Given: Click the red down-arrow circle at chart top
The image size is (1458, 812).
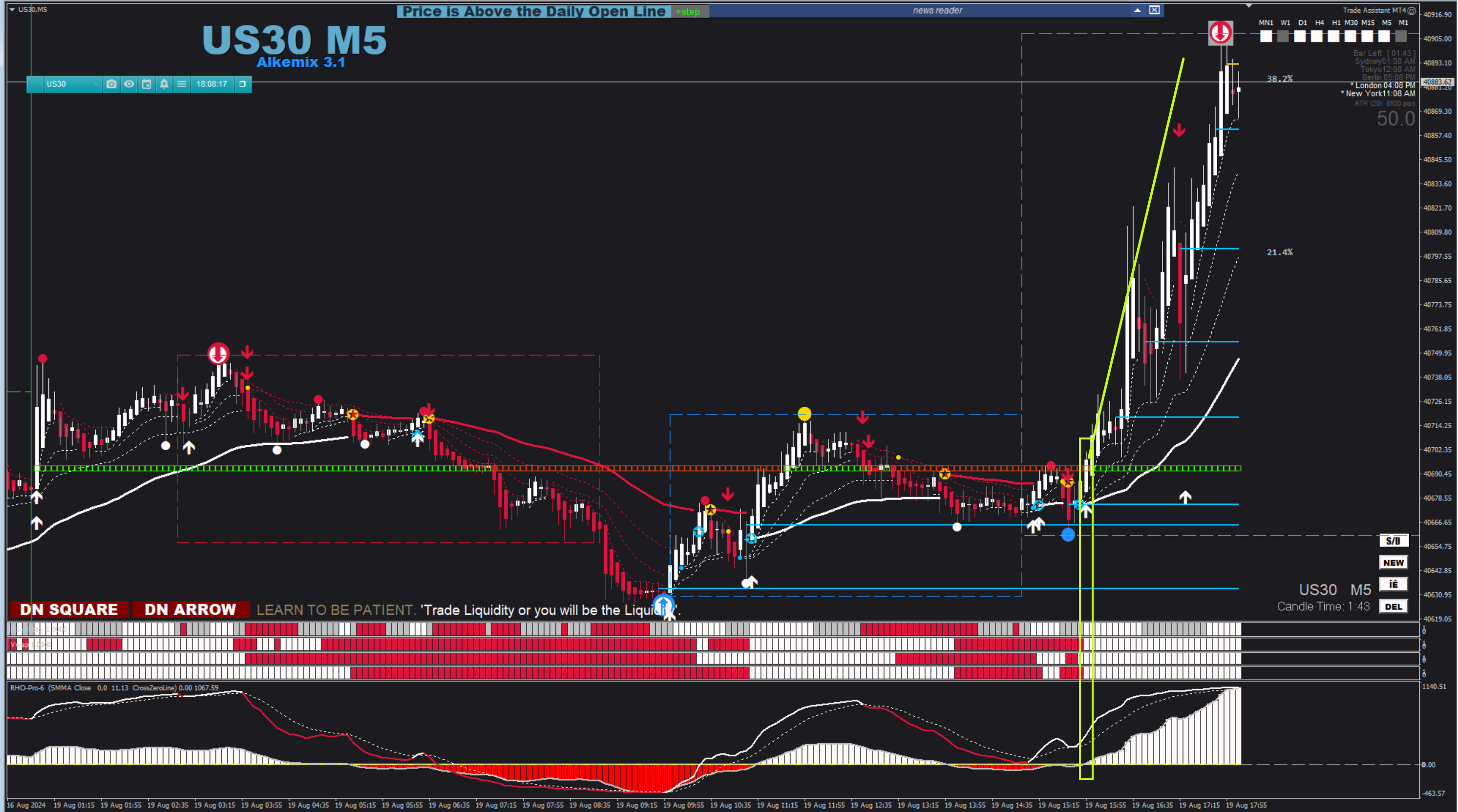Looking at the screenshot, I should point(1220,32).
